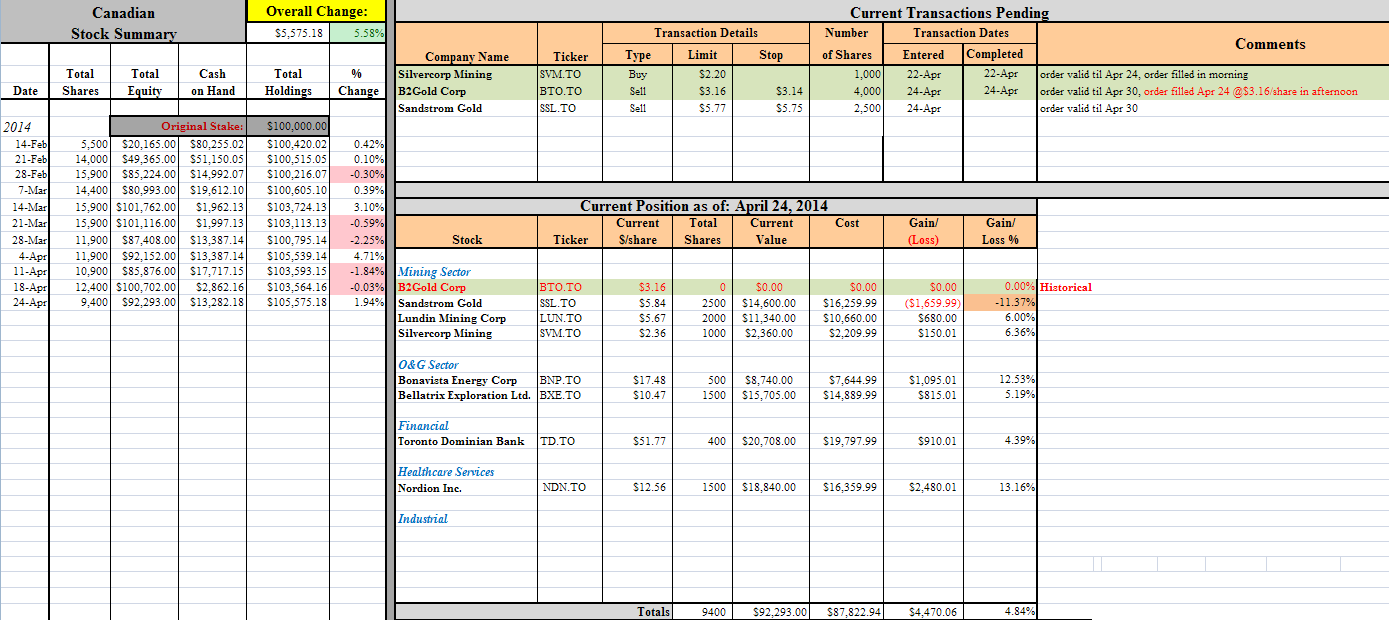
Task: Click the "Healthcare Services" sector label
Action: coord(446,472)
